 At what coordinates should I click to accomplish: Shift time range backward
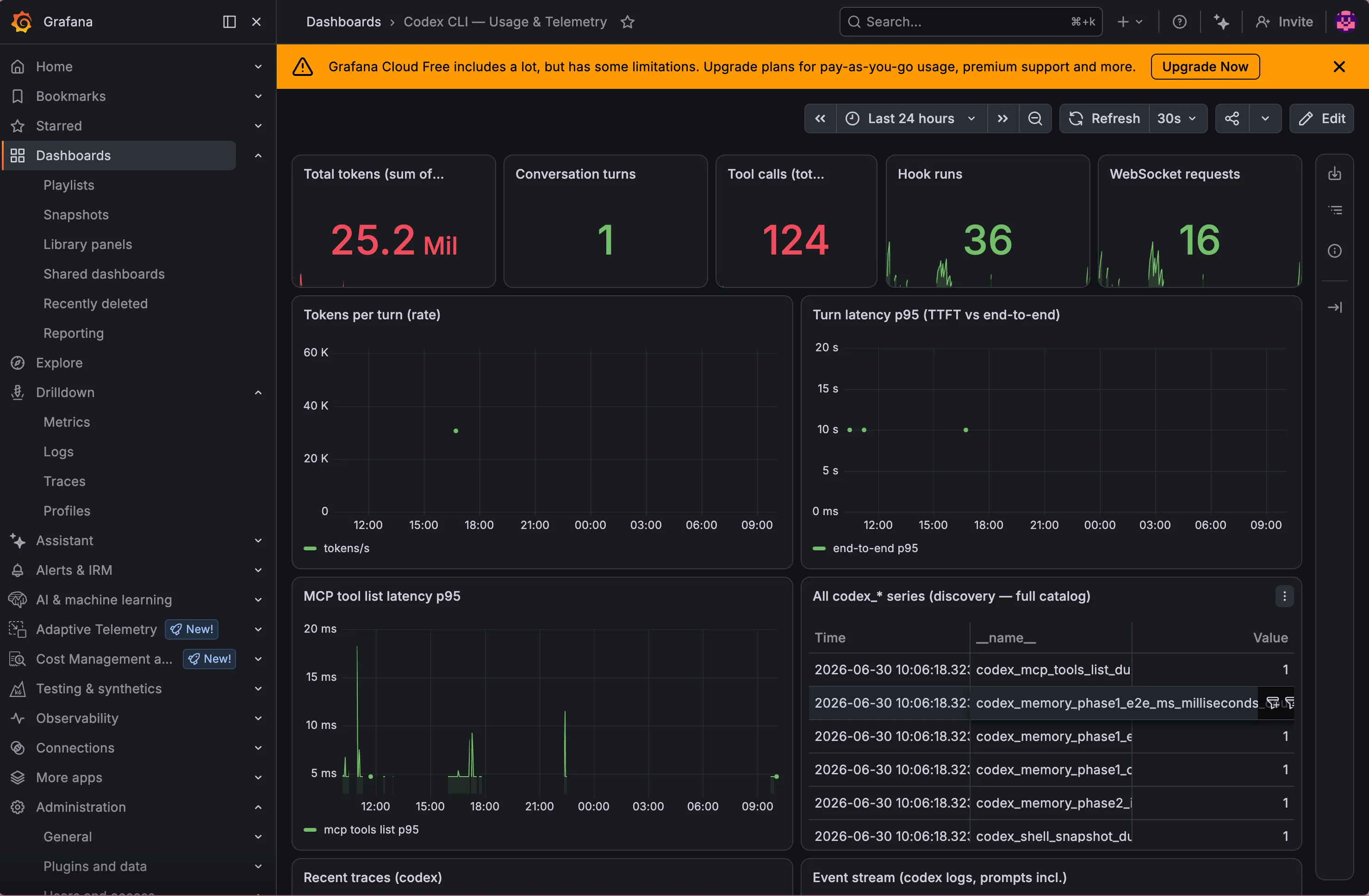[x=820, y=118]
